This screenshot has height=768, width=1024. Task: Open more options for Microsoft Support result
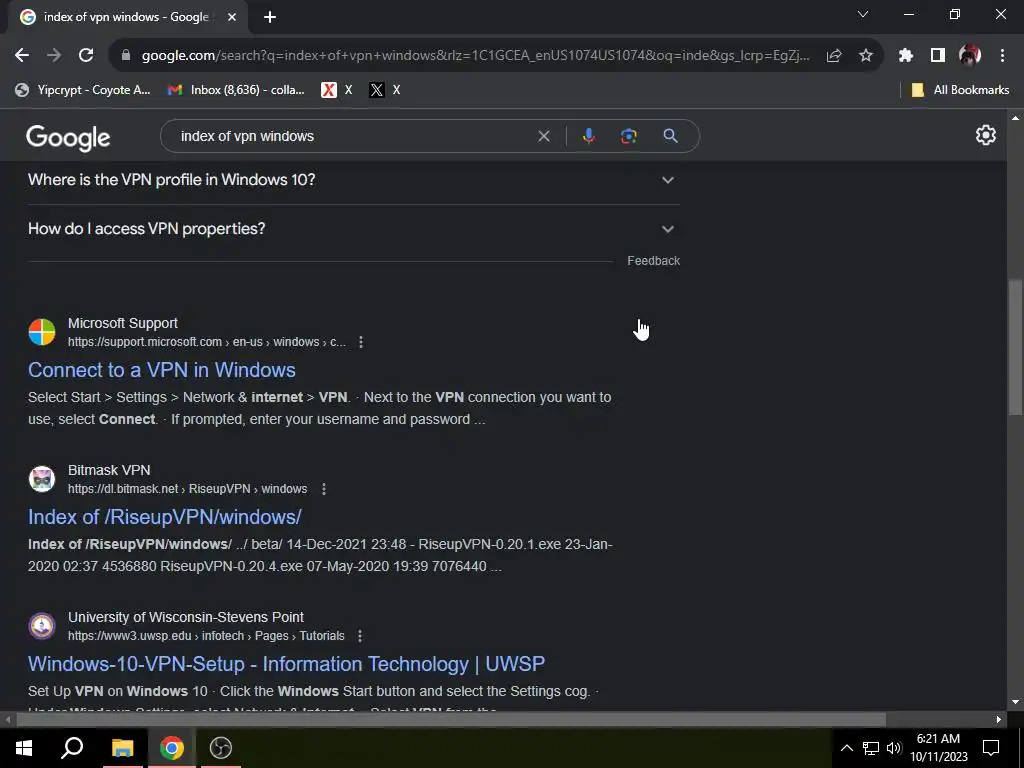click(361, 342)
